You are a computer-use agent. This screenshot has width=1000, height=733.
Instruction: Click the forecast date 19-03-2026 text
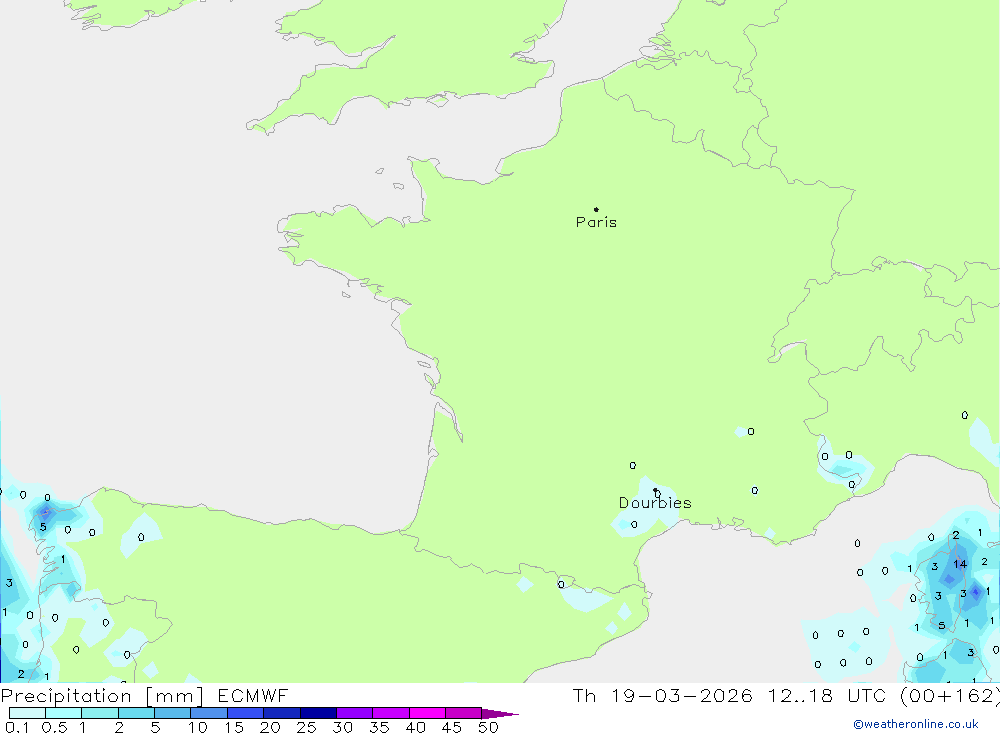tap(681, 695)
